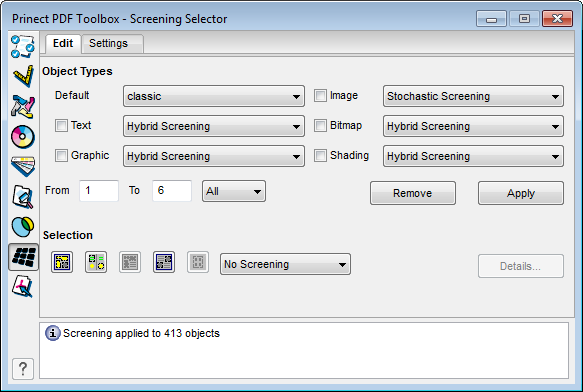Screen dimensions: 583x392
Task: Click the greyed-out third selection icon
Action: tap(130, 262)
